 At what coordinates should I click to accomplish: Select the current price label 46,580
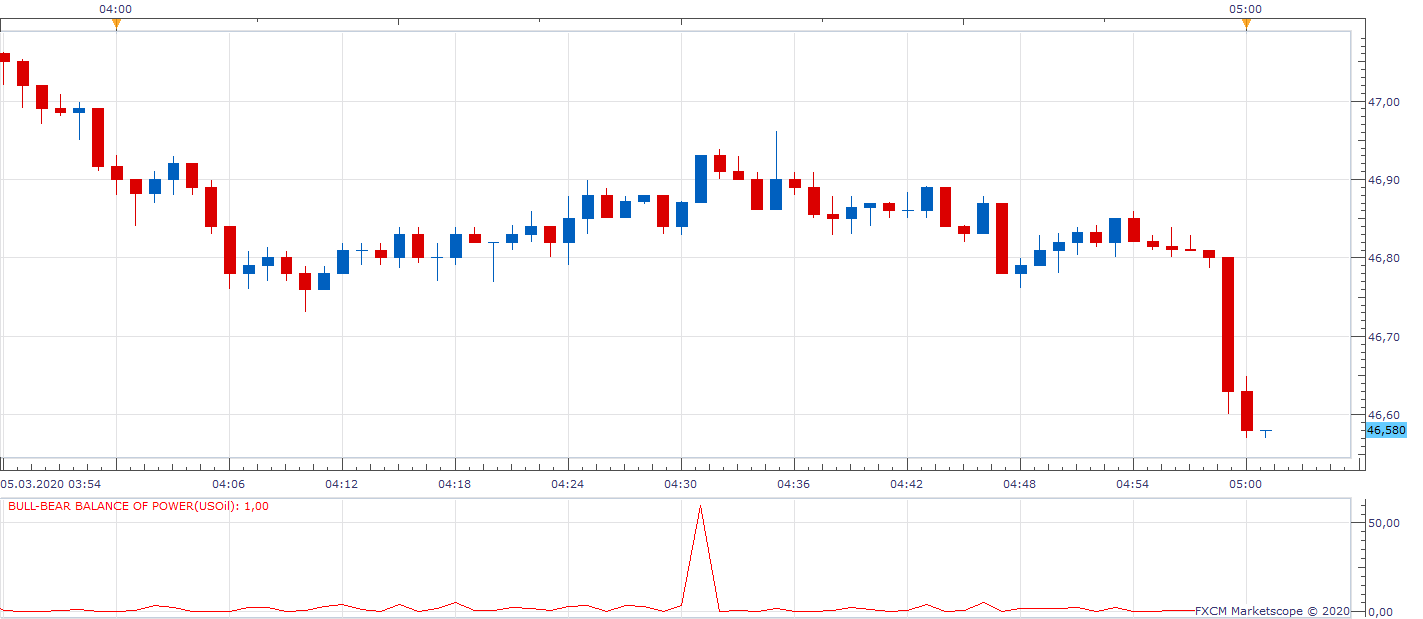coord(1386,430)
